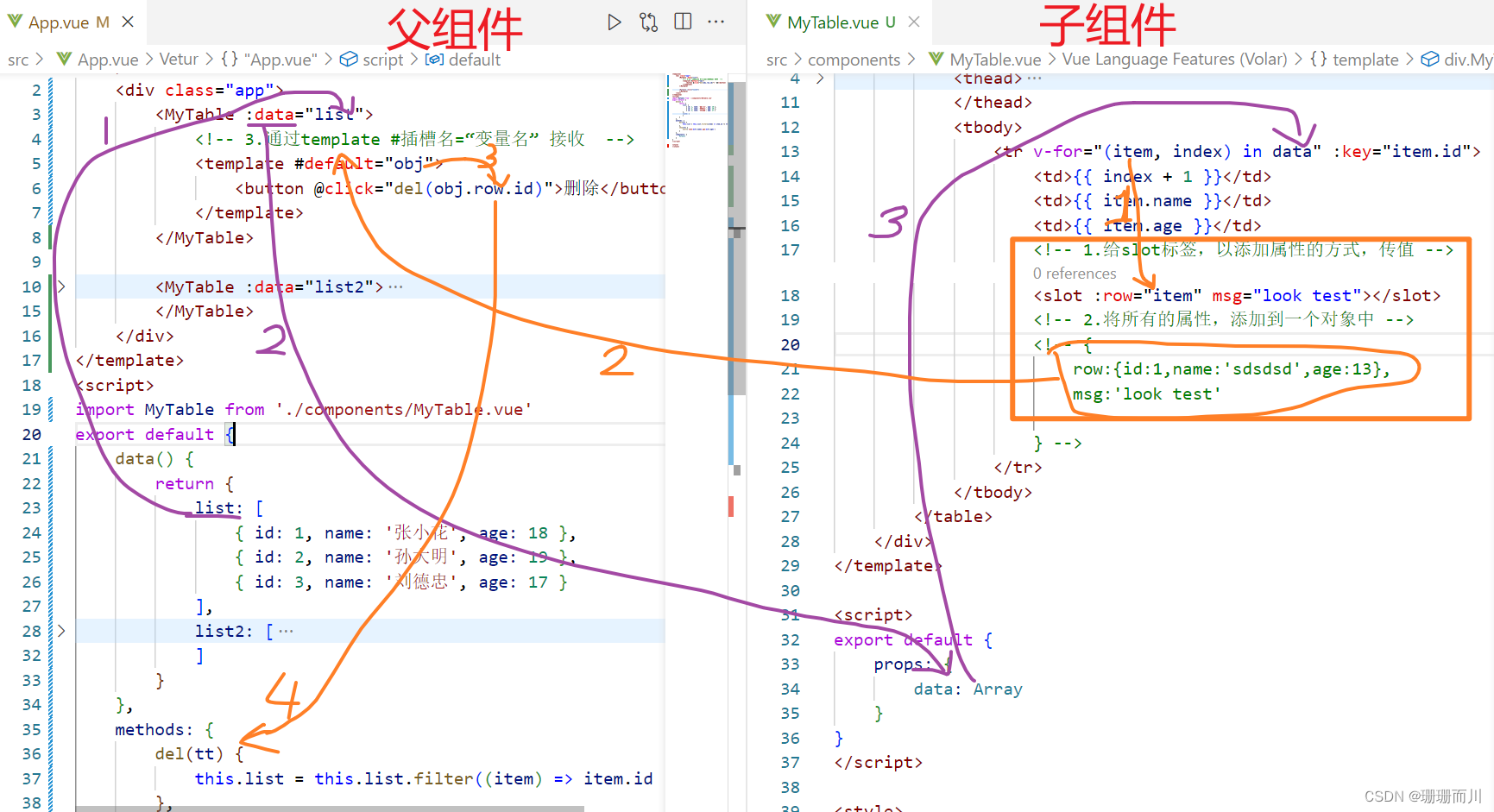Select the App.vue file breadcrumb item
The height and width of the screenshot is (812, 1494).
coord(108,60)
